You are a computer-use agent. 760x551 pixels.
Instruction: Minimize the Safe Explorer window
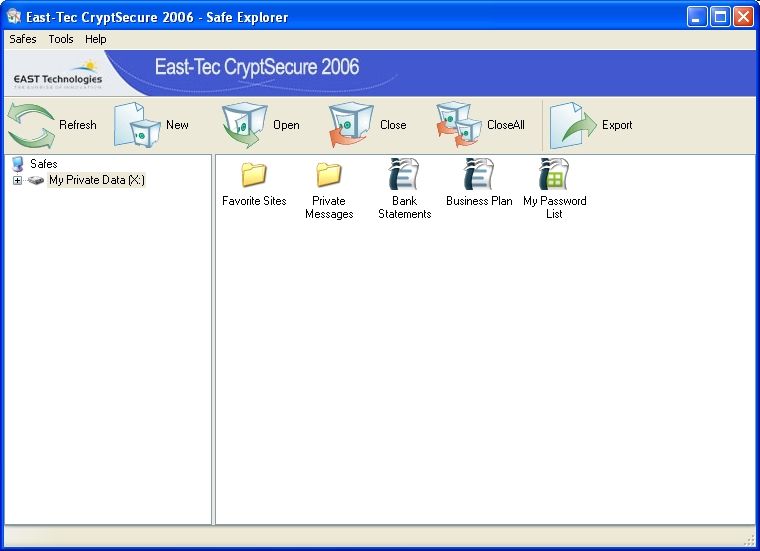pos(697,17)
